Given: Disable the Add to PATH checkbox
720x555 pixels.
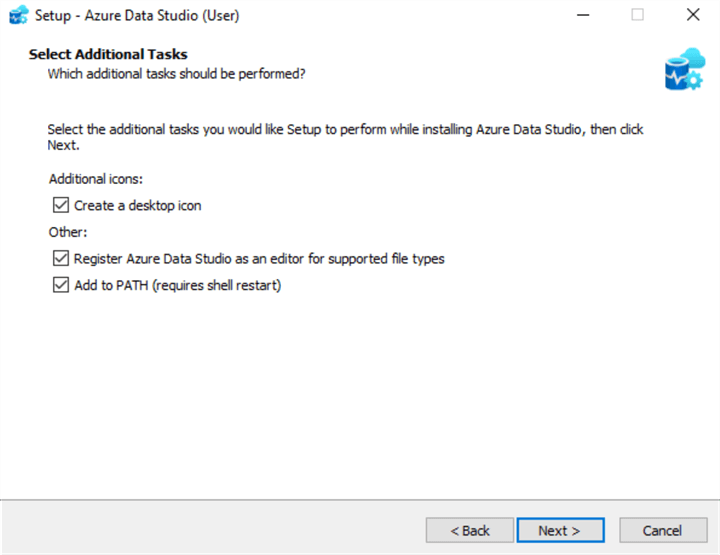Looking at the screenshot, I should click(x=59, y=286).
